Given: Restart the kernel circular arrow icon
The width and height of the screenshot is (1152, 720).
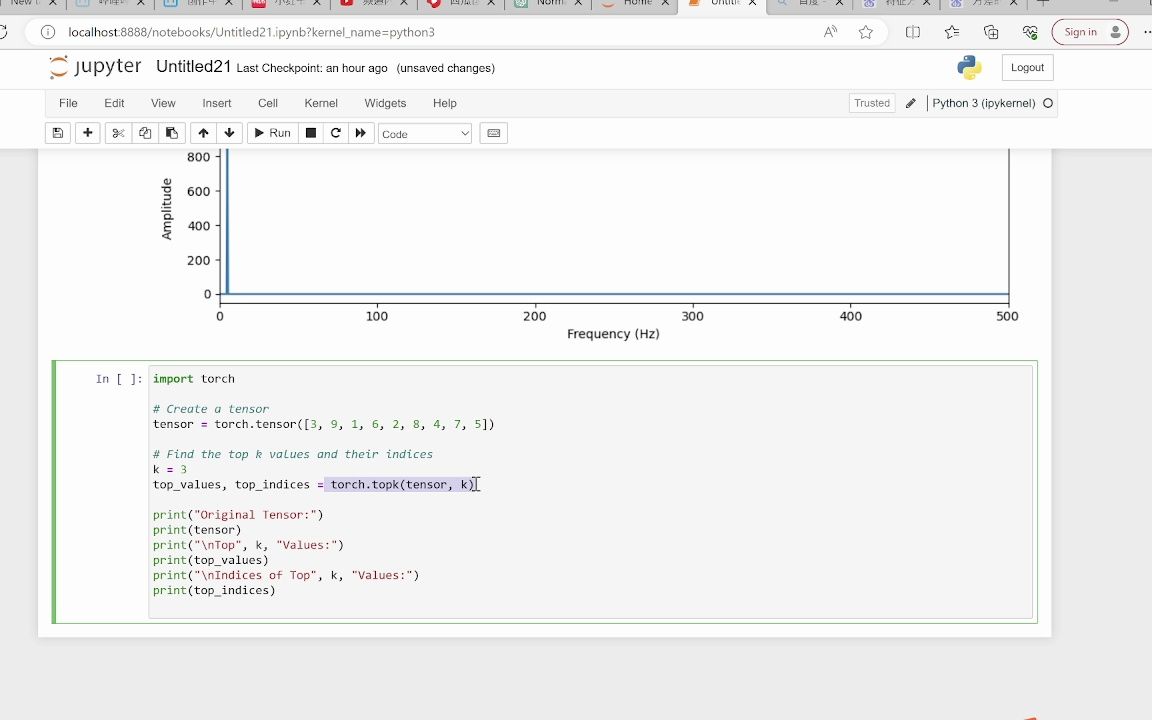Looking at the screenshot, I should [336, 133].
